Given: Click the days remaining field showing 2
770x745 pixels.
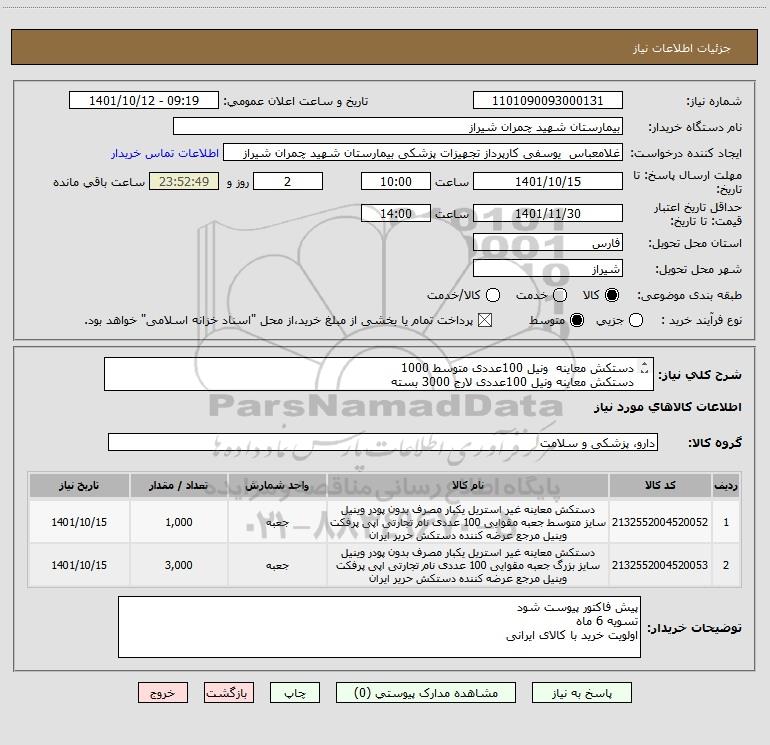Looking at the screenshot, I should click(x=288, y=181).
